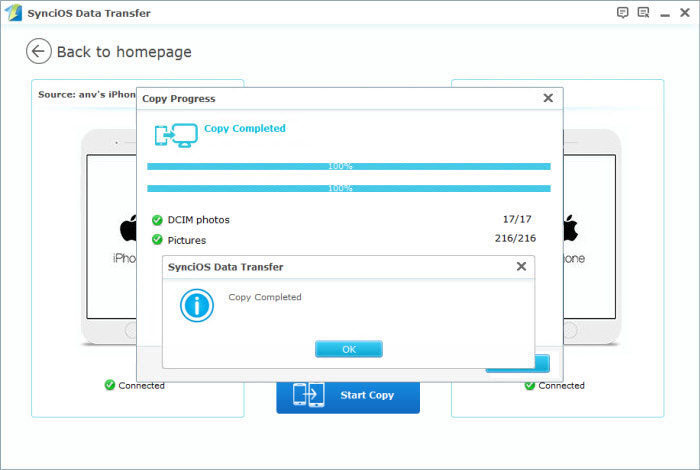Close the SynciOS Data Transfer message dialog
Image resolution: width=700 pixels, height=470 pixels.
tap(521, 266)
